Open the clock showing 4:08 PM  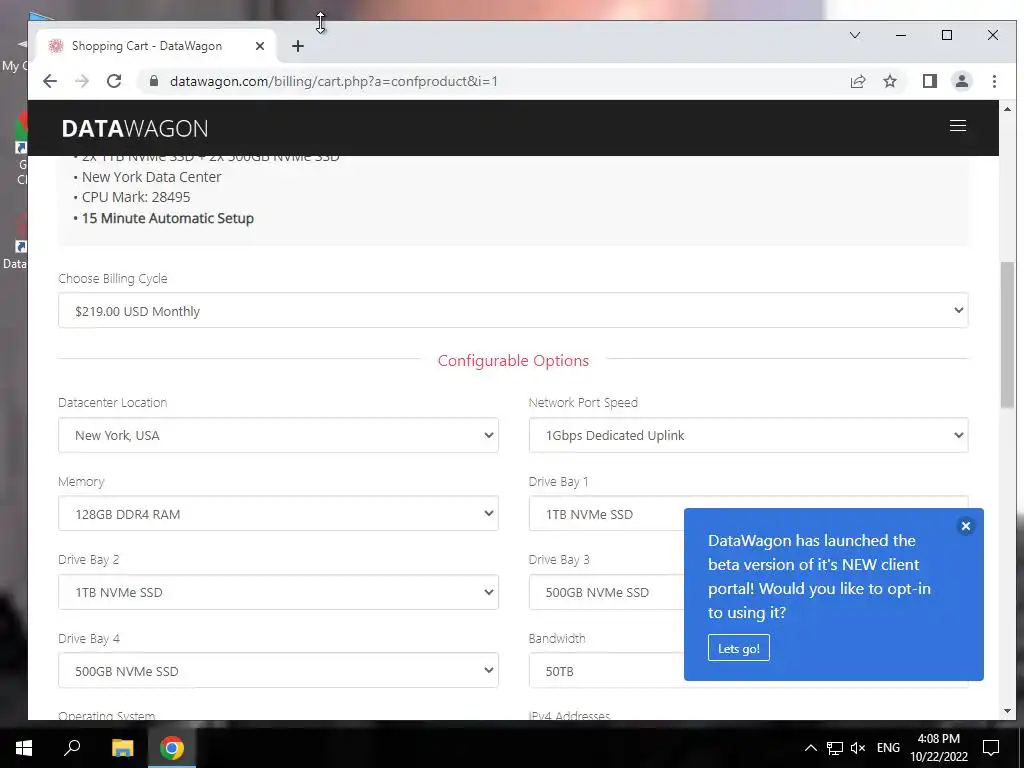pos(938,748)
